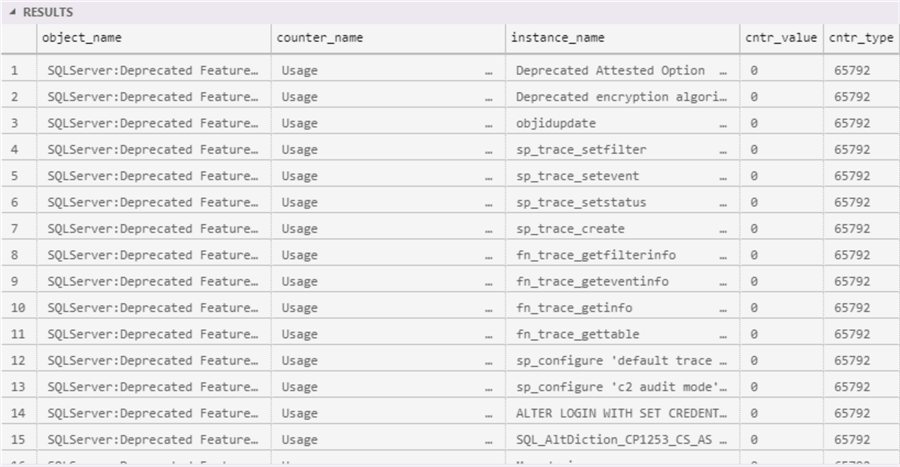
Task: Select Usage cell in row 10
Action: click(388, 308)
